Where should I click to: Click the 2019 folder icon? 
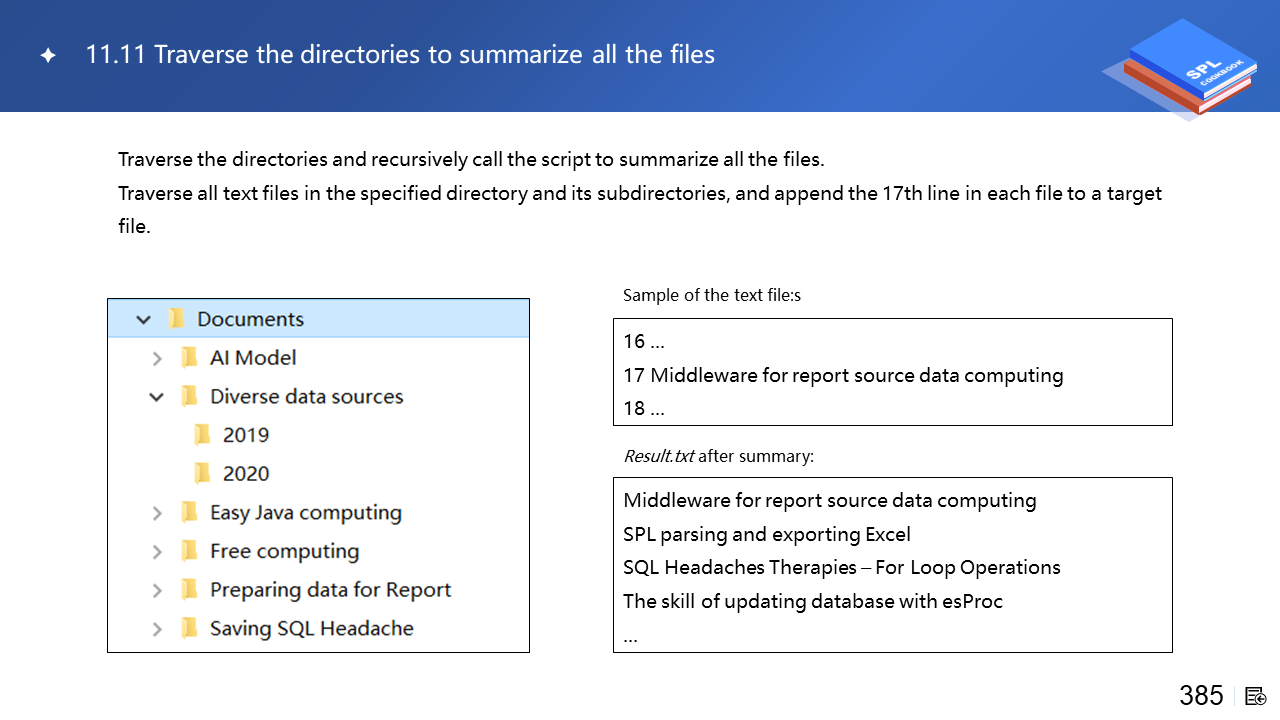point(203,435)
